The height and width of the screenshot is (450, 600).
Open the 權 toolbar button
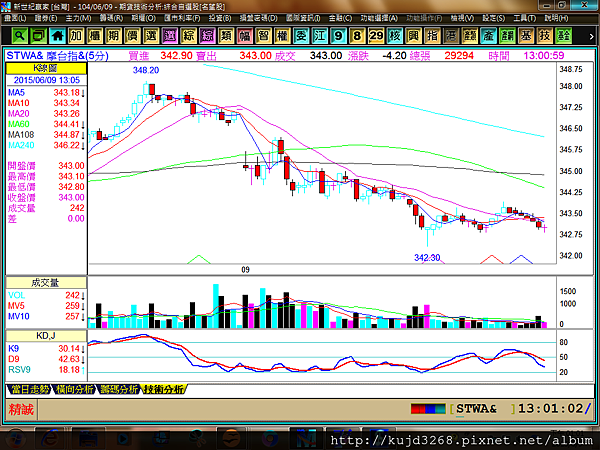282,36
